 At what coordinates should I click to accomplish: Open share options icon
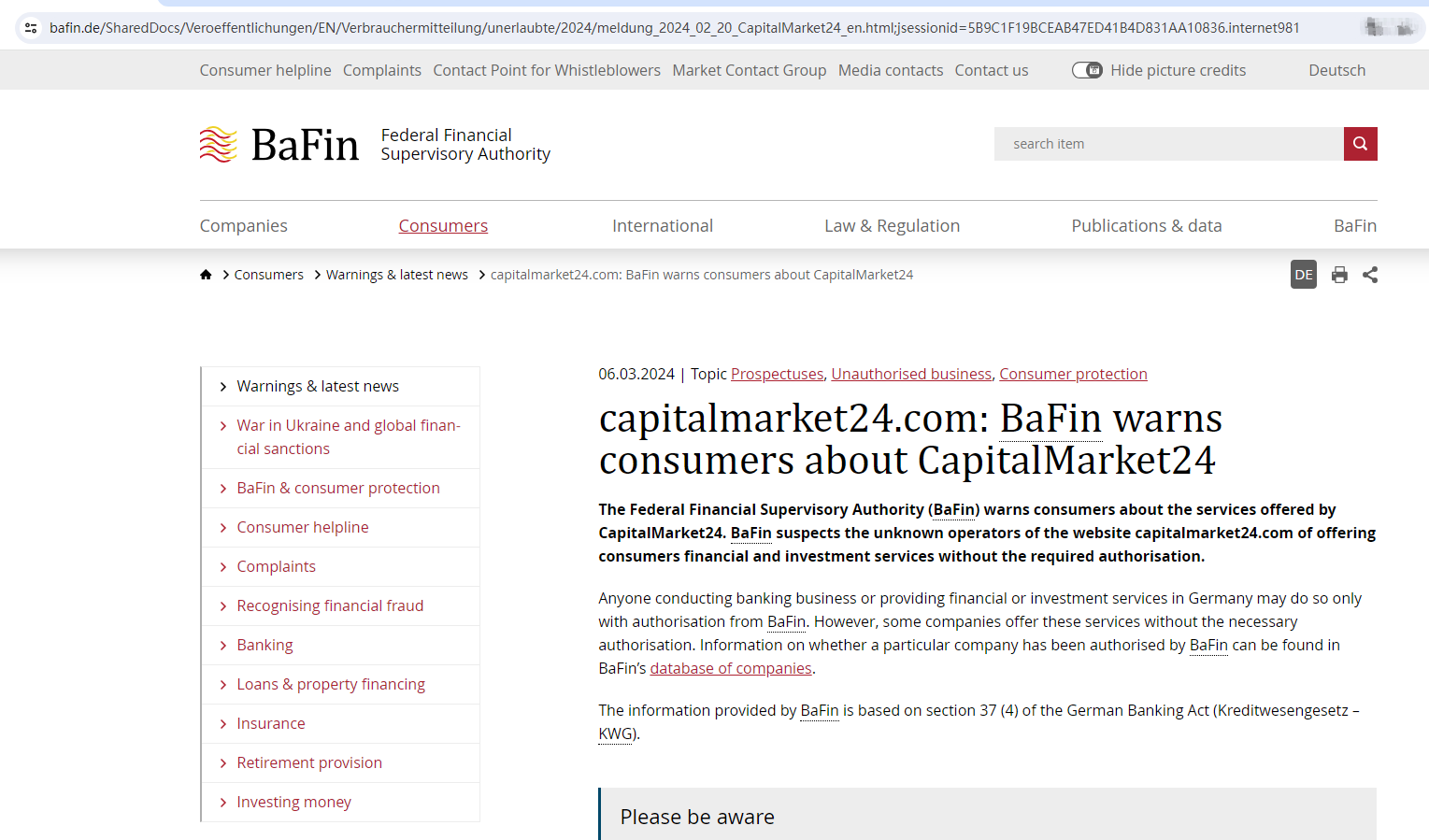[x=1370, y=275]
